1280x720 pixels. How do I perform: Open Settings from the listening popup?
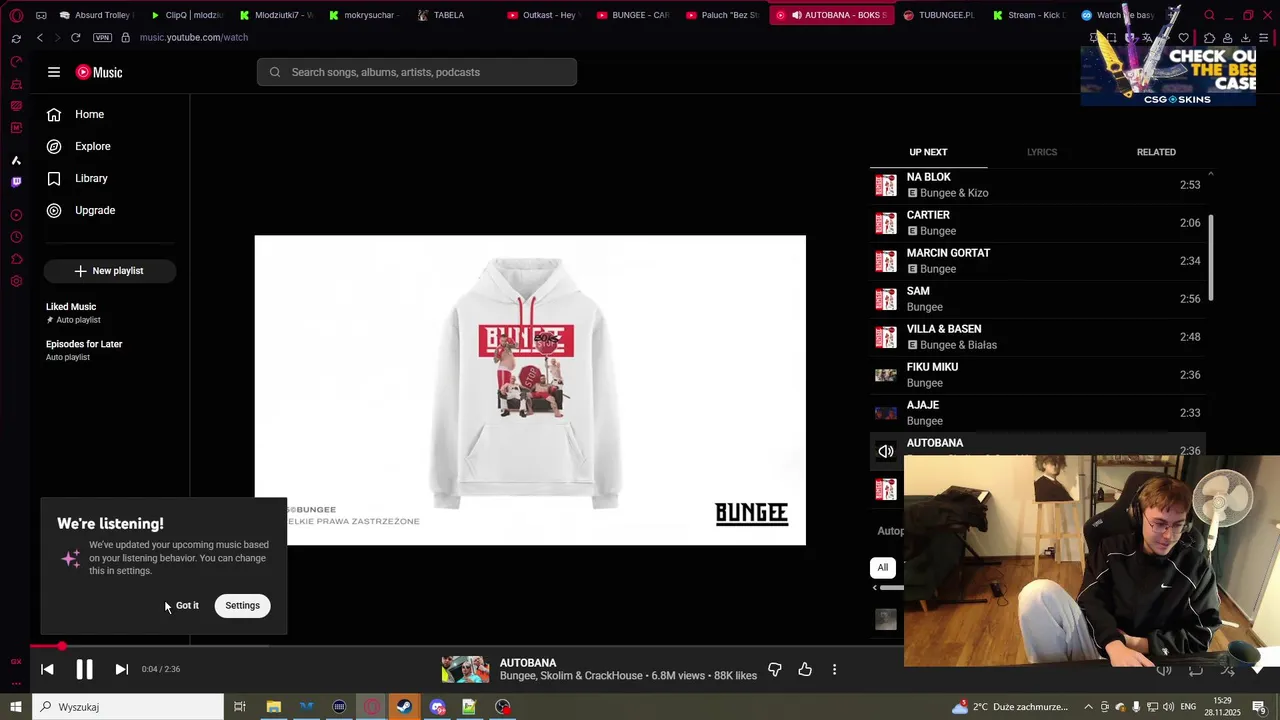(242, 605)
